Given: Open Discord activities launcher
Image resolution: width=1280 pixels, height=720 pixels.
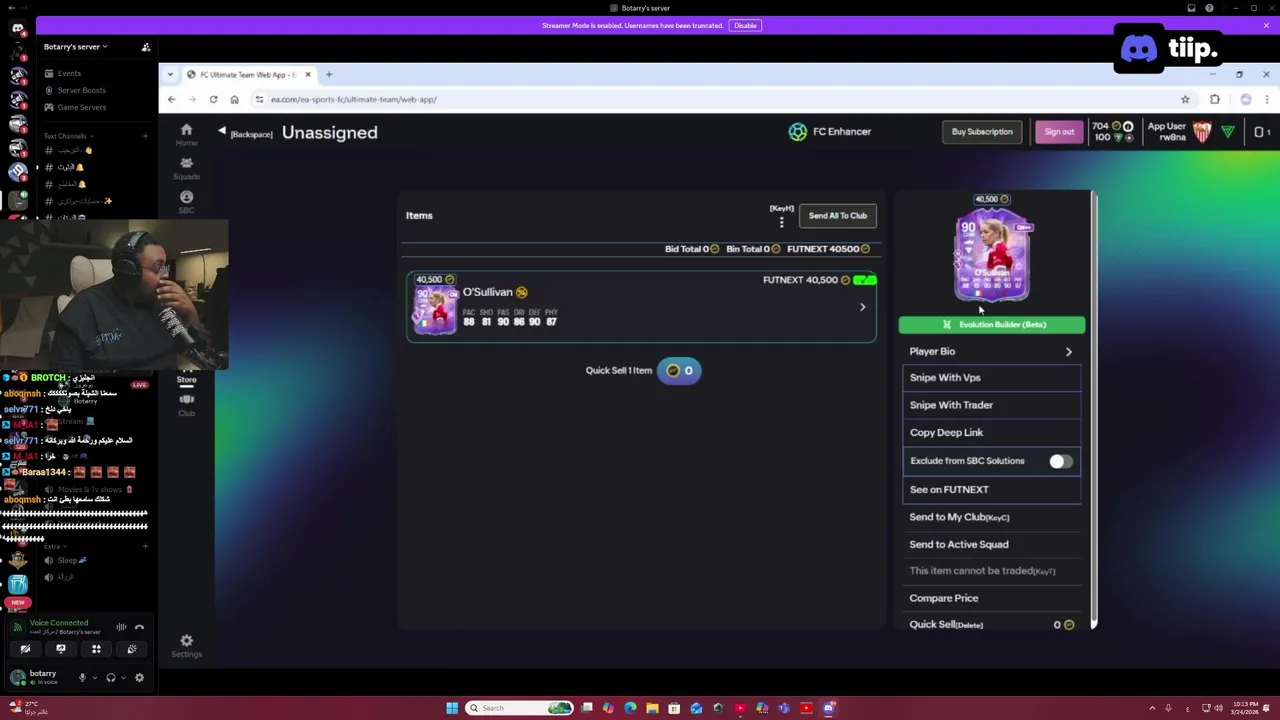Looking at the screenshot, I should pyautogui.click(x=96, y=649).
